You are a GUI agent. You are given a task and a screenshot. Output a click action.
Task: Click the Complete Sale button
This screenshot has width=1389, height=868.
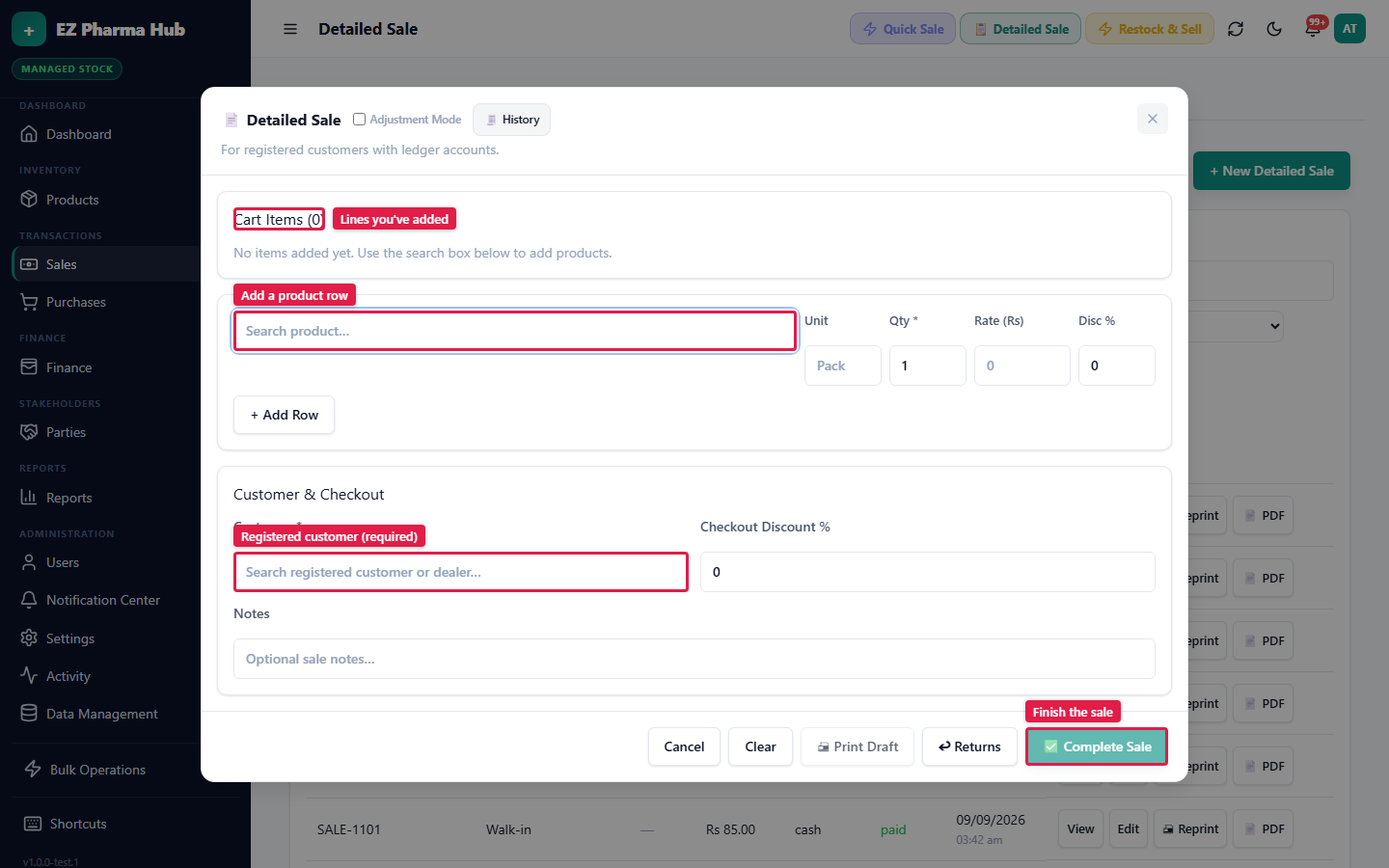1097,746
